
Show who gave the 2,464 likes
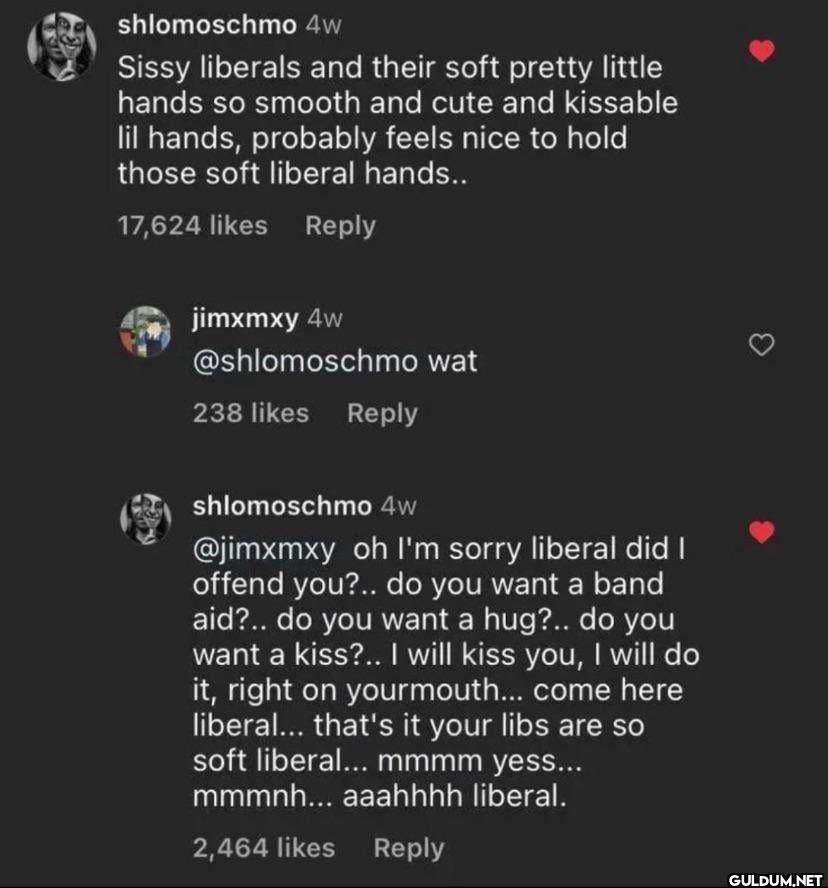[263, 848]
